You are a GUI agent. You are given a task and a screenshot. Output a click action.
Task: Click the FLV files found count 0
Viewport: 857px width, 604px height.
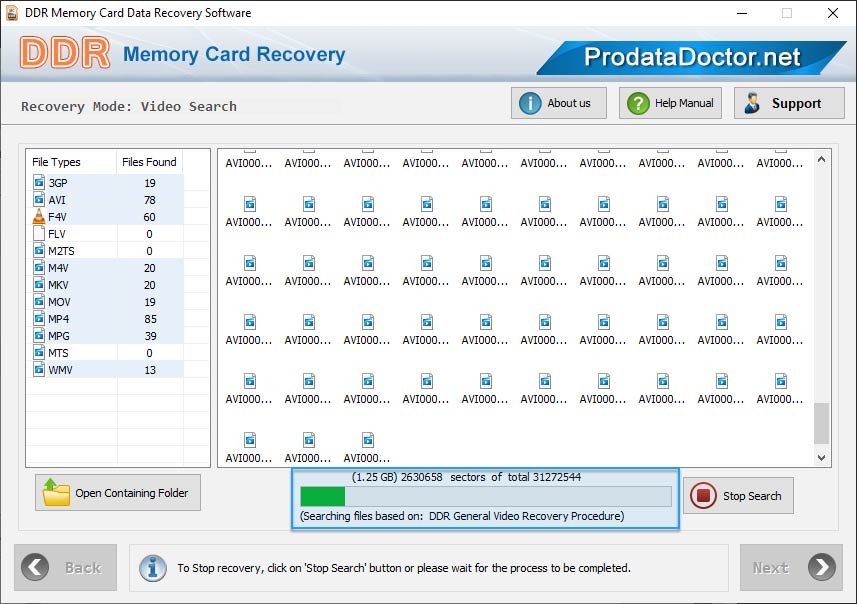click(x=149, y=234)
